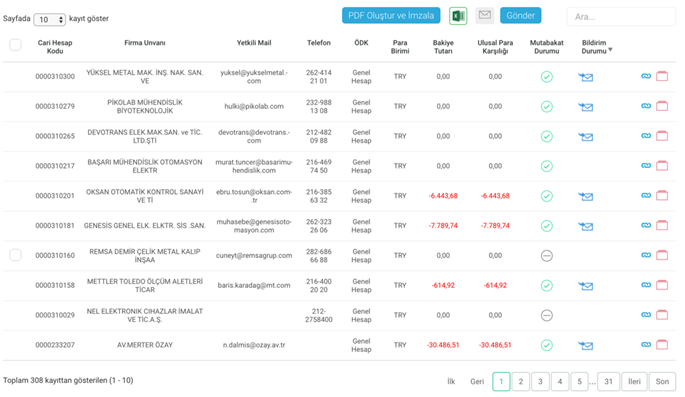685x397 pixels.
Task: Open the link icon for YÜKSEL METAL row
Action: pos(646,76)
